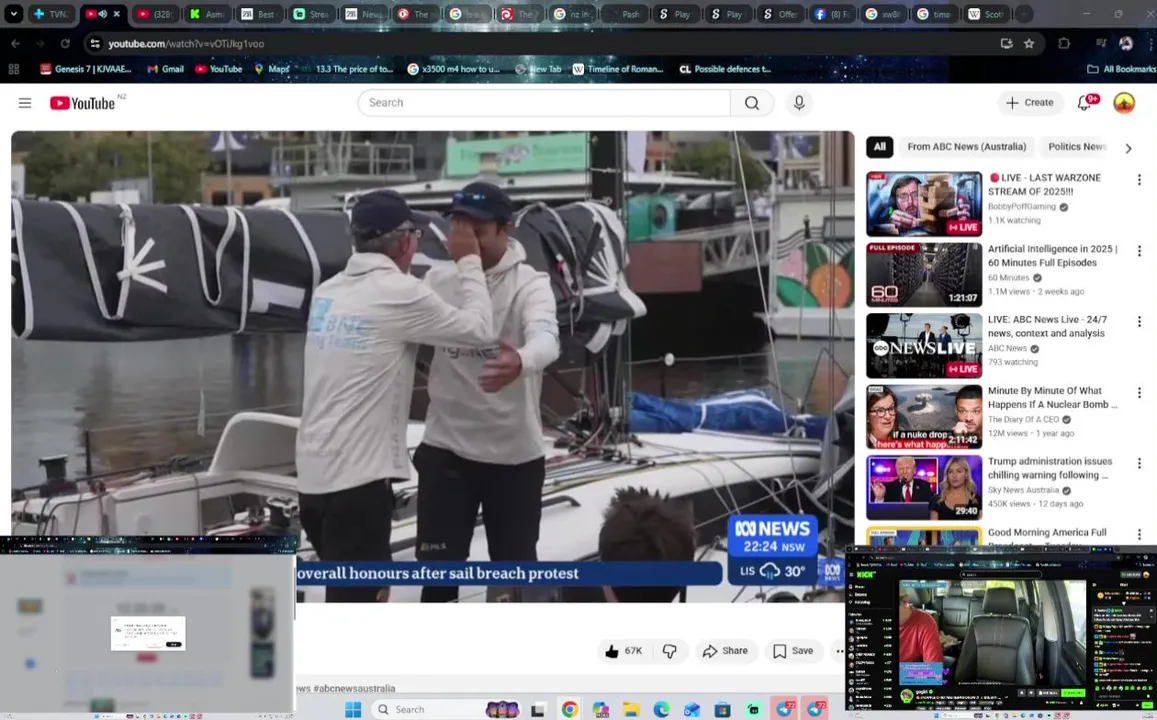This screenshot has width=1157, height=720.
Task: Click the 60 Minutes channel name
Action: pos(1009,278)
